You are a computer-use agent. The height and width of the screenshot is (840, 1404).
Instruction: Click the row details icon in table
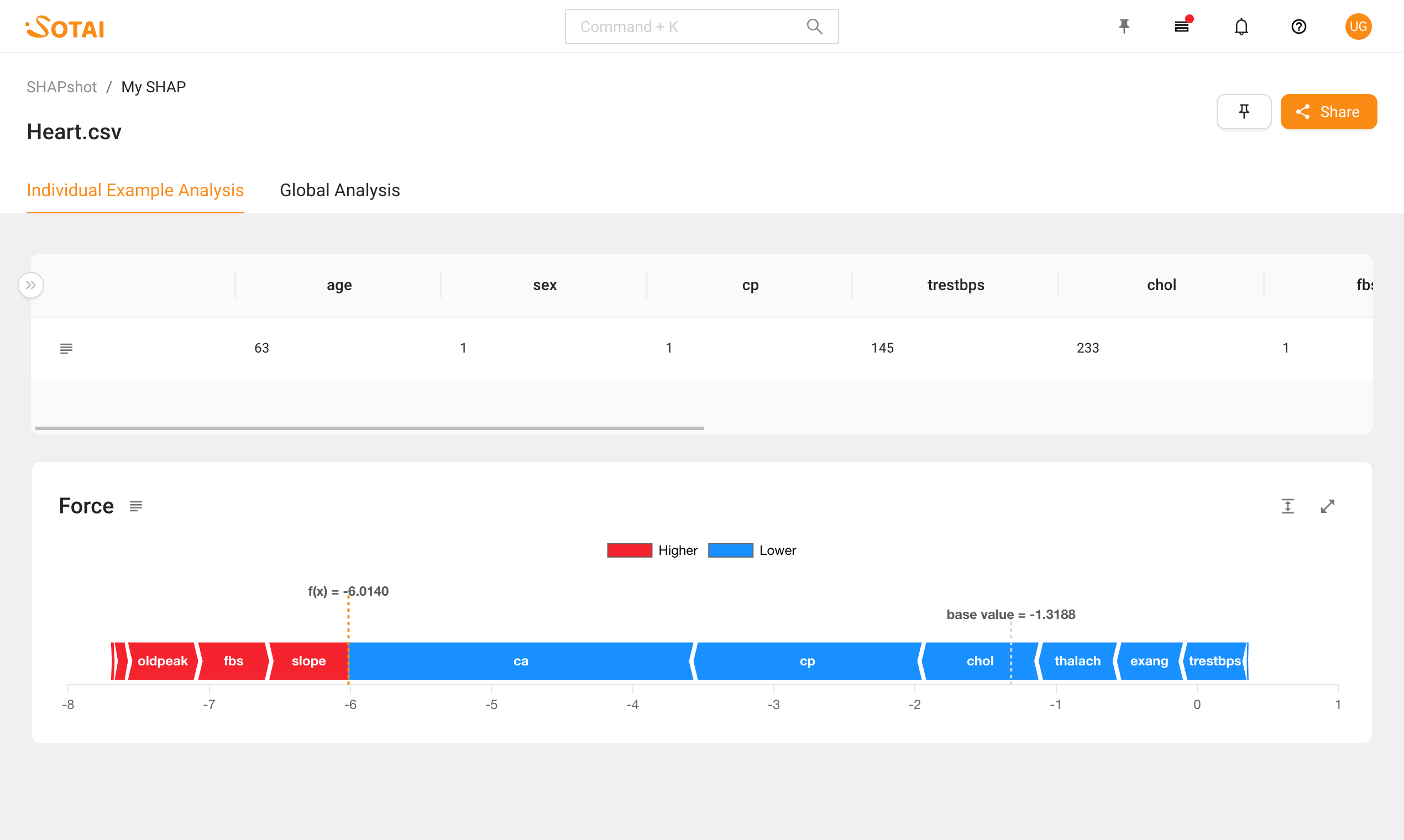click(x=66, y=348)
